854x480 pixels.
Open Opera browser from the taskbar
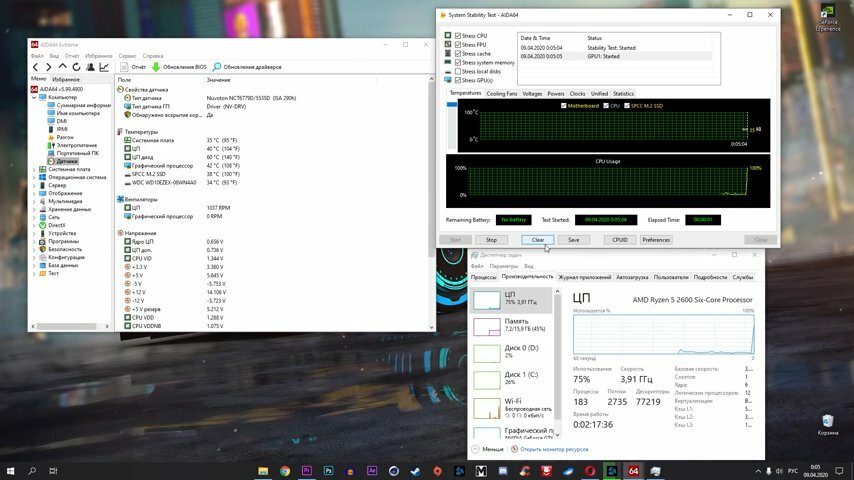[590, 471]
